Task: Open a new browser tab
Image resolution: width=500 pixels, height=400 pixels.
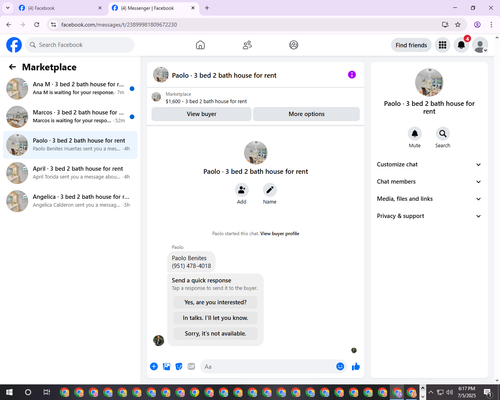Action: pyautogui.click(x=207, y=8)
